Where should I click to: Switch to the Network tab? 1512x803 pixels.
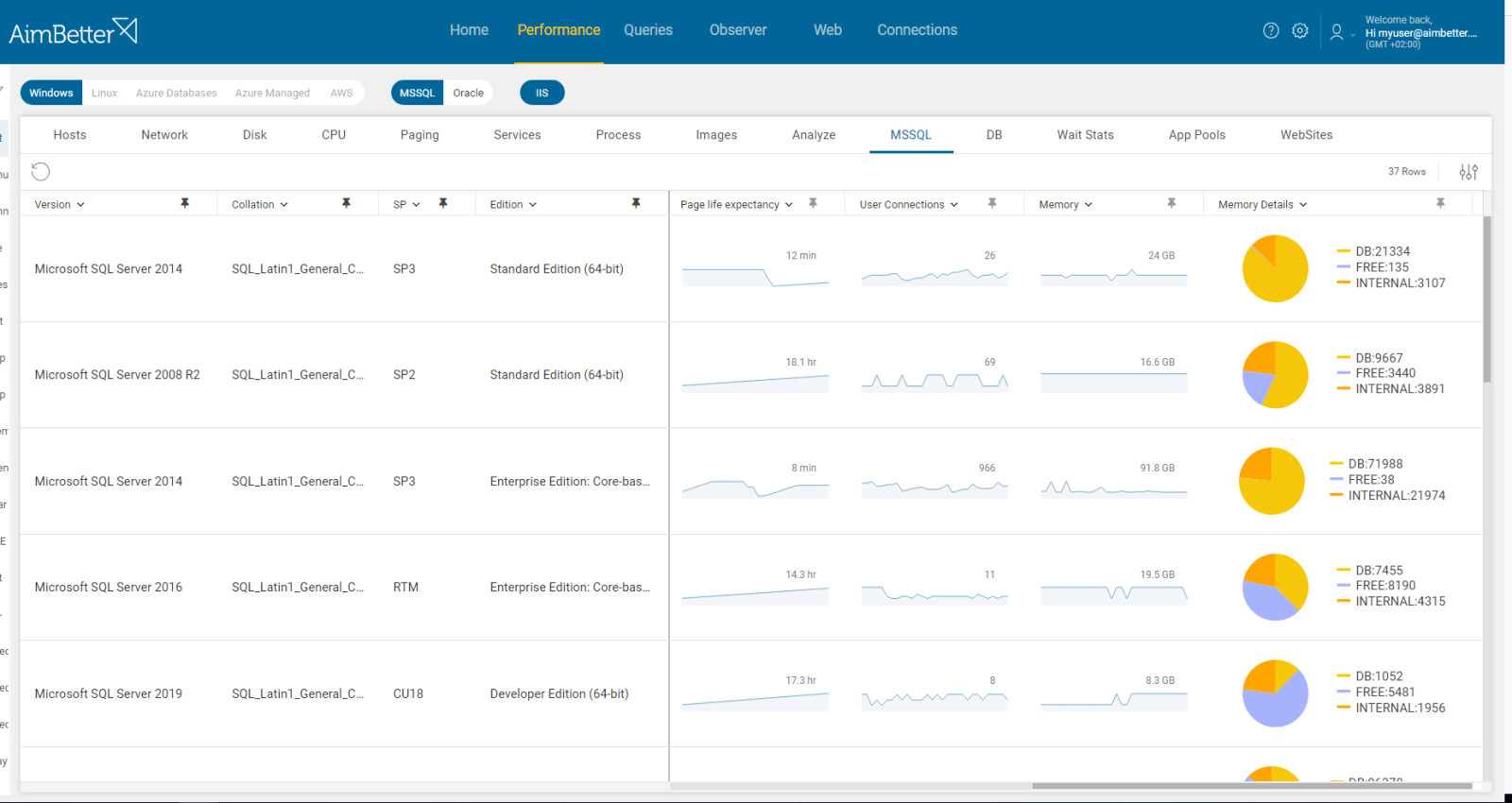click(x=164, y=135)
